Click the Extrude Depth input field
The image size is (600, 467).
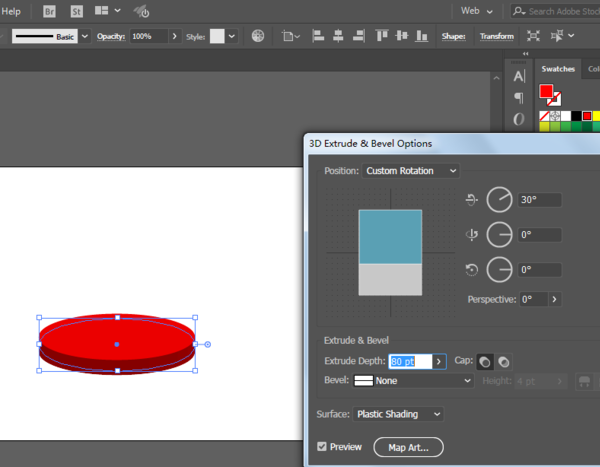point(410,361)
